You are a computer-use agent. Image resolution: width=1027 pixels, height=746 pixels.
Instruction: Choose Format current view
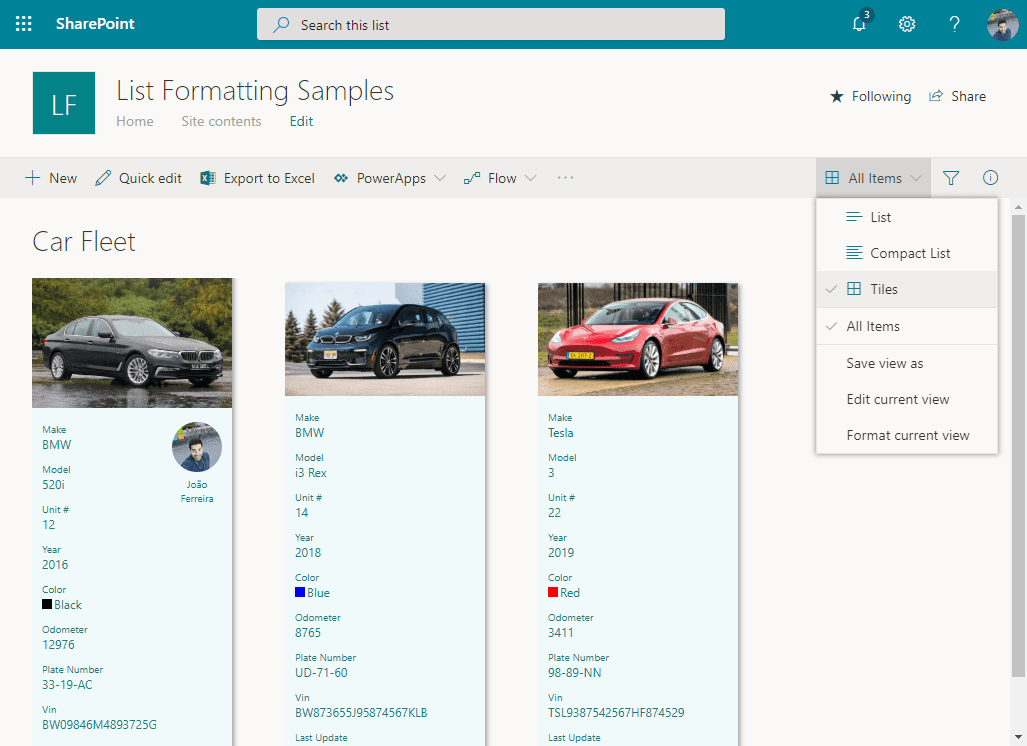pos(906,436)
